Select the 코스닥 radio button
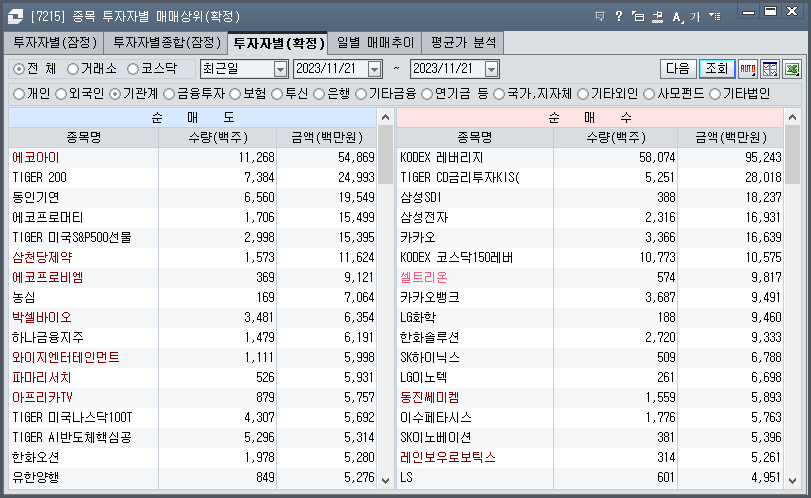Viewport: 811px width, 498px height. (x=133, y=69)
